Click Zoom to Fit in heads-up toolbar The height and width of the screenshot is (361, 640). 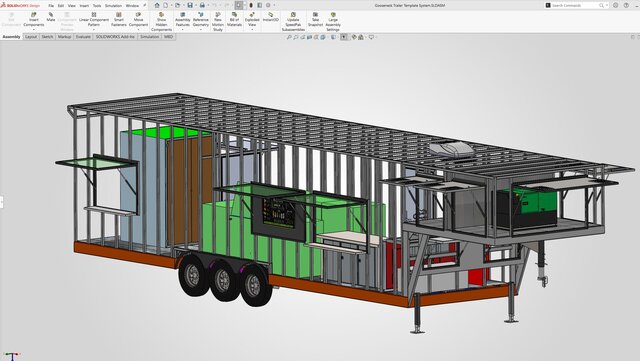tap(289, 37)
